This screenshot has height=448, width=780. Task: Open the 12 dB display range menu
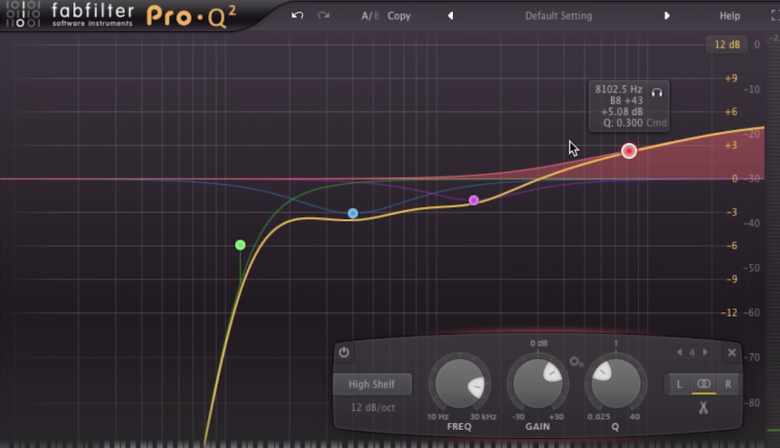click(x=727, y=45)
